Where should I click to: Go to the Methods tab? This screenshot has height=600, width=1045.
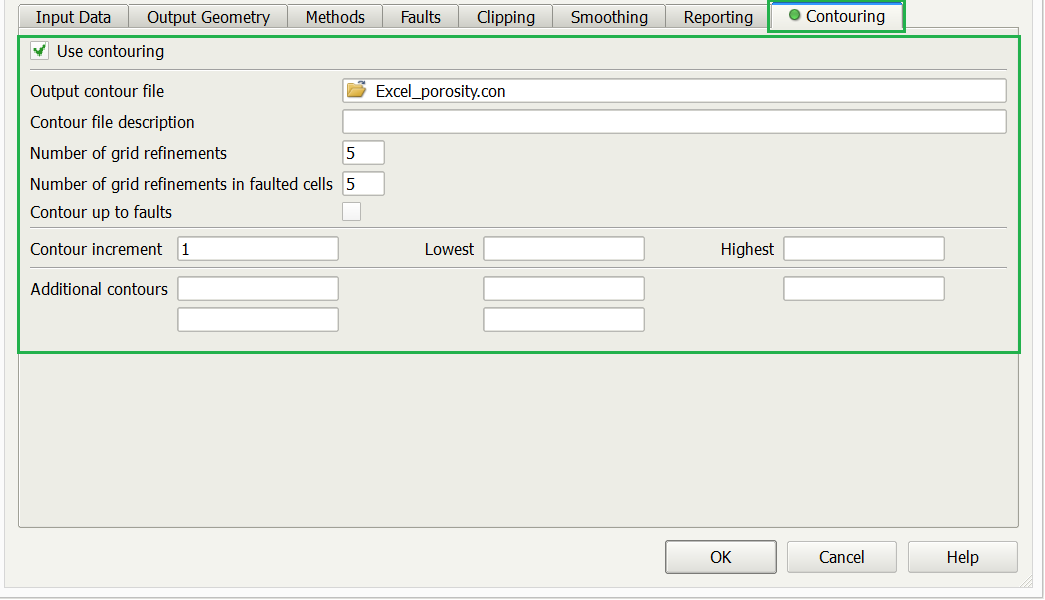pyautogui.click(x=335, y=17)
